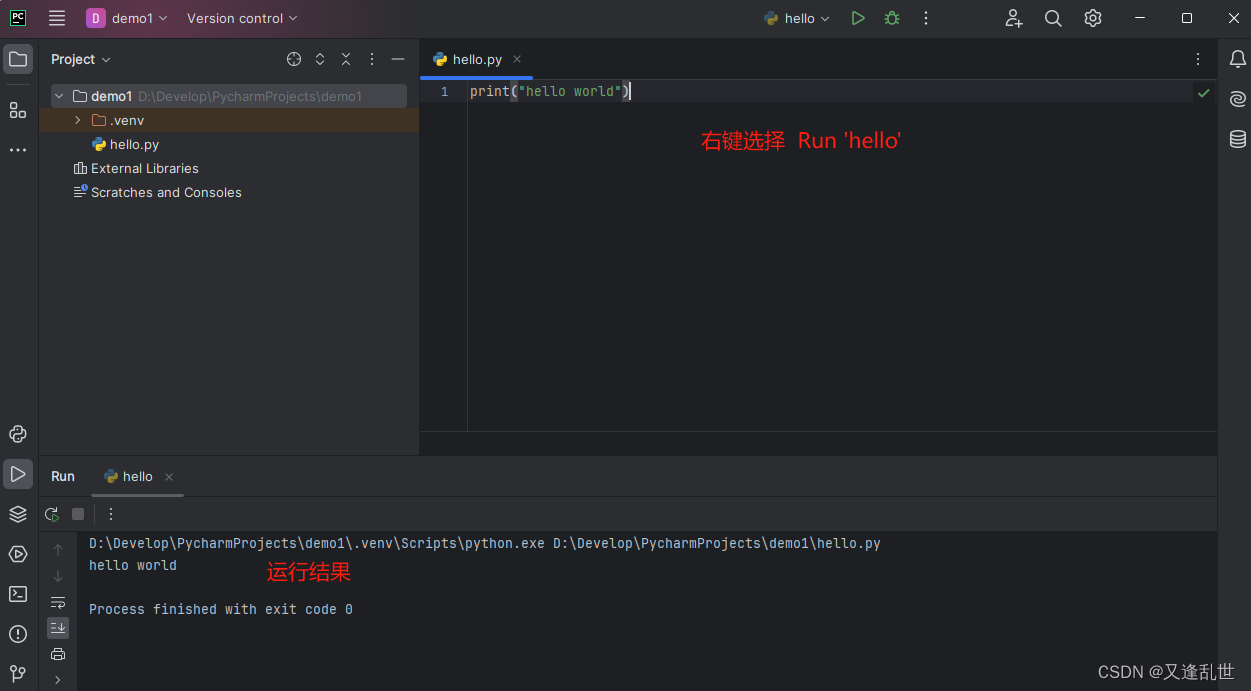Click "Process finished with exit code 0" text
The image size is (1251, 691).
coord(221,609)
